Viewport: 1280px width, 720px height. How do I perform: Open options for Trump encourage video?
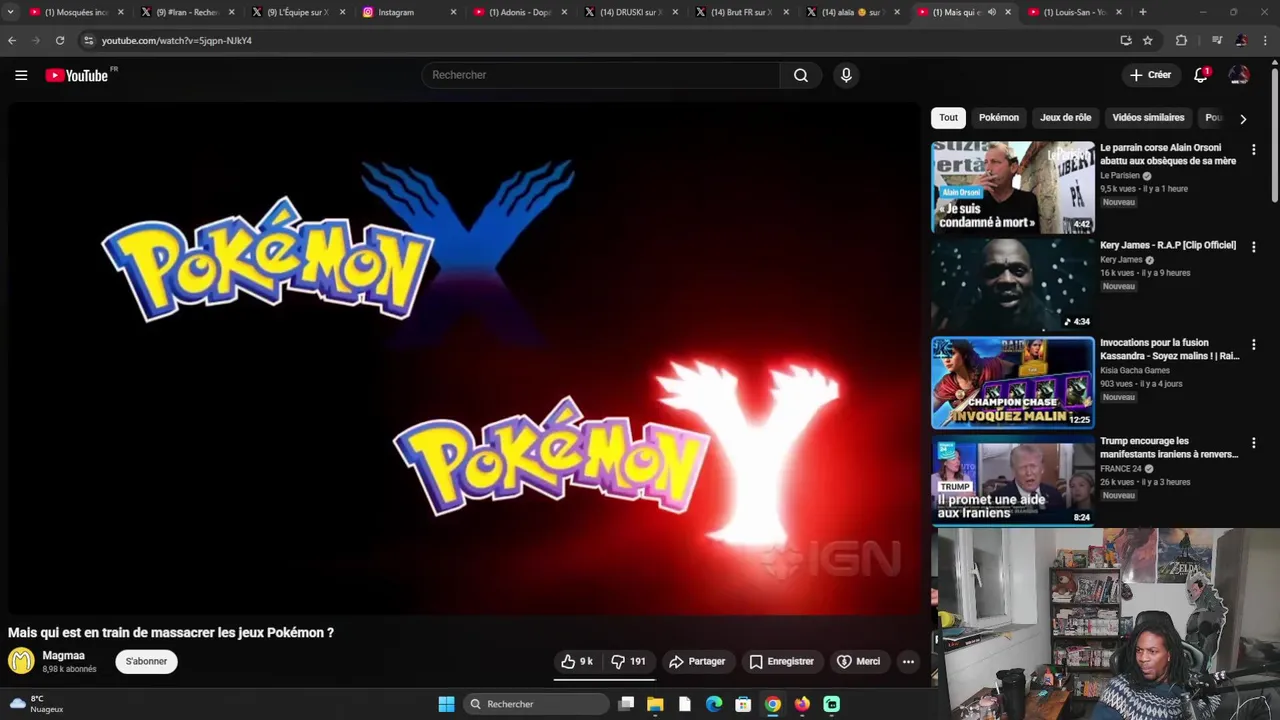[x=1253, y=442]
